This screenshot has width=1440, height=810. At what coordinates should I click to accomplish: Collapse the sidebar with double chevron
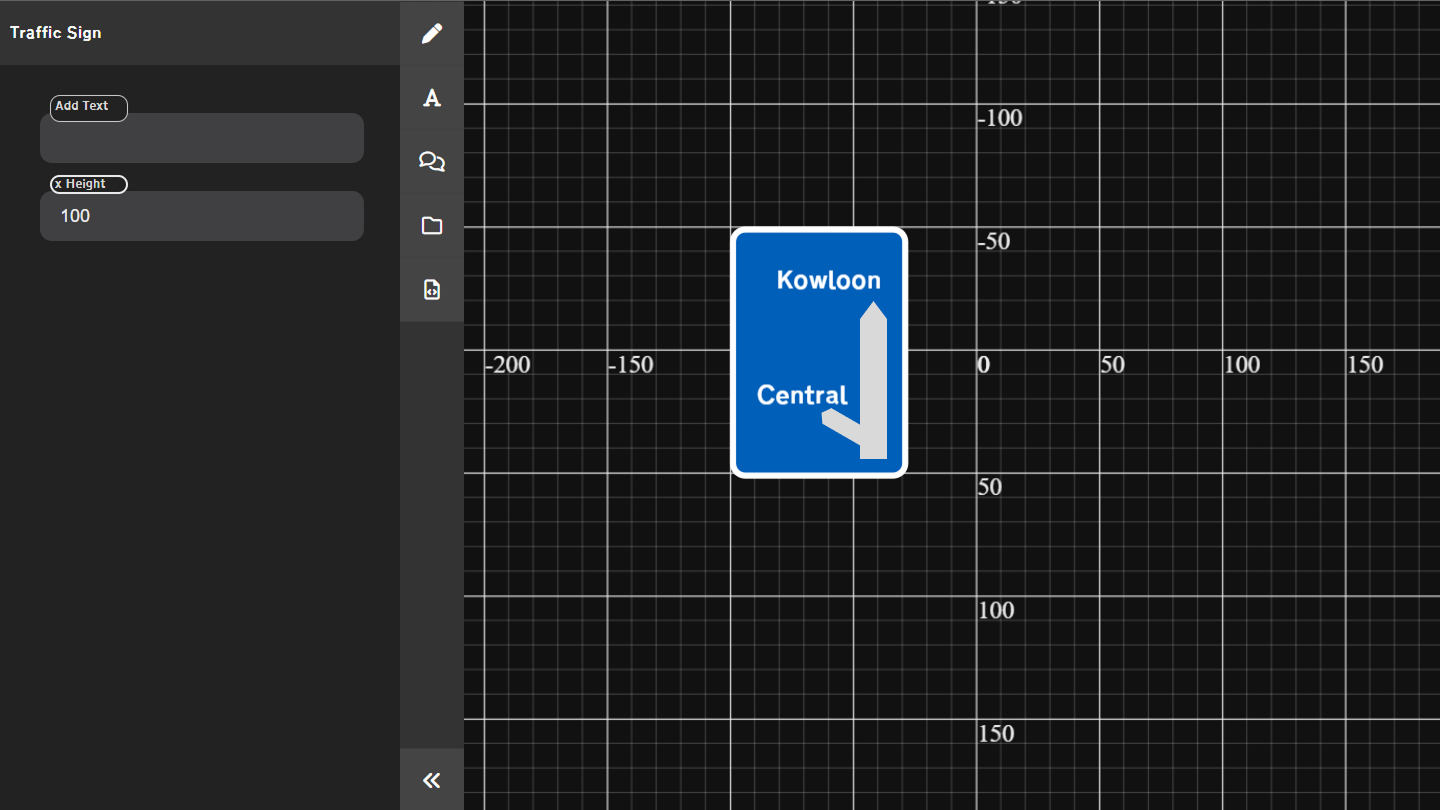[x=432, y=780]
